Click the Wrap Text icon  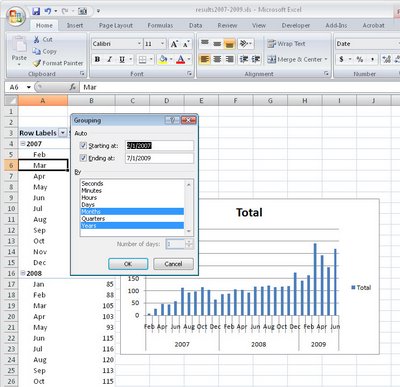tap(272, 44)
